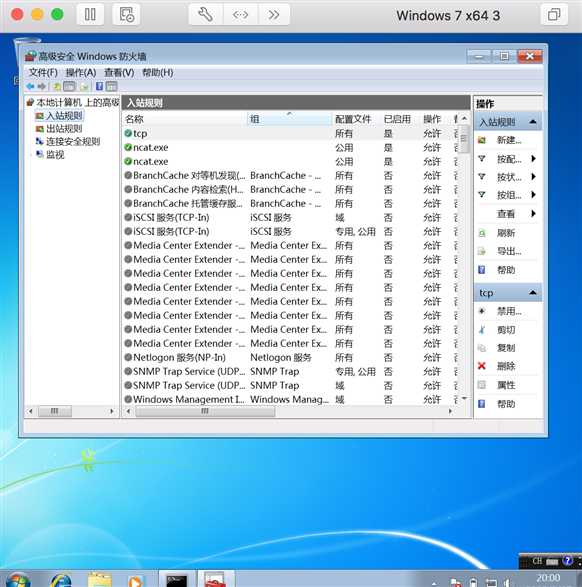Screen dimensions: 582x587
Task: Click the blue help toolbar icon
Action: [99, 87]
